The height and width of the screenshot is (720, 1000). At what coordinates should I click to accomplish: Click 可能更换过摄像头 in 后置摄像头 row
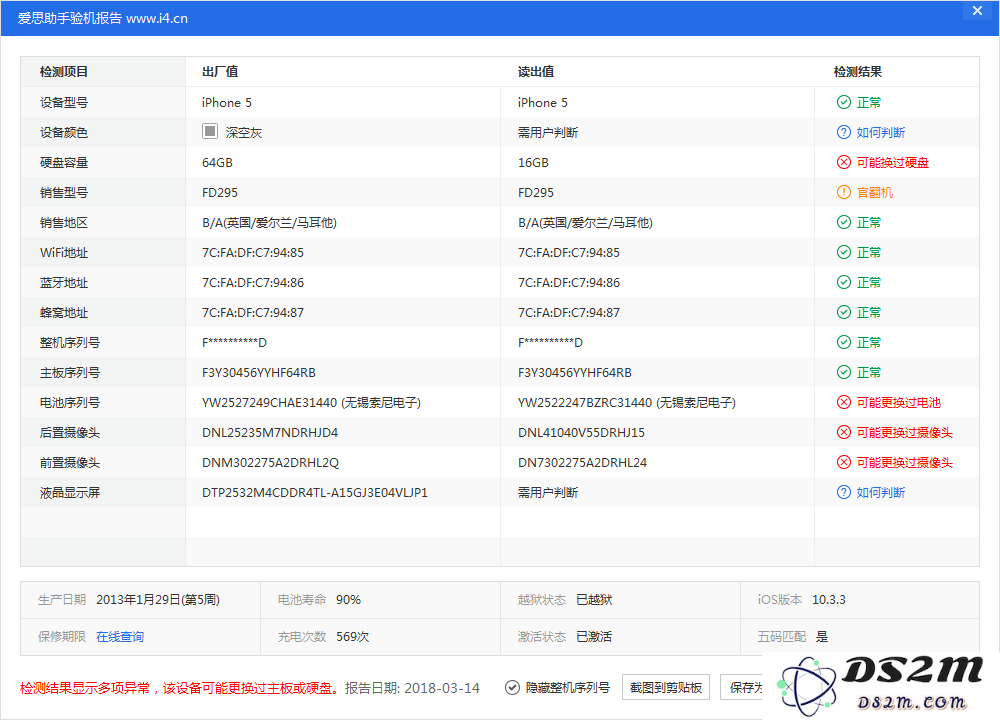point(904,432)
